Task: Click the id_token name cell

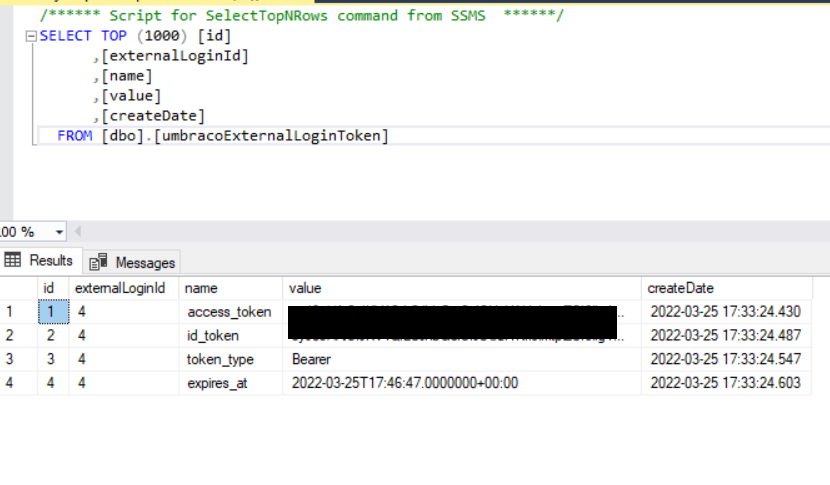Action: pyautogui.click(x=213, y=336)
